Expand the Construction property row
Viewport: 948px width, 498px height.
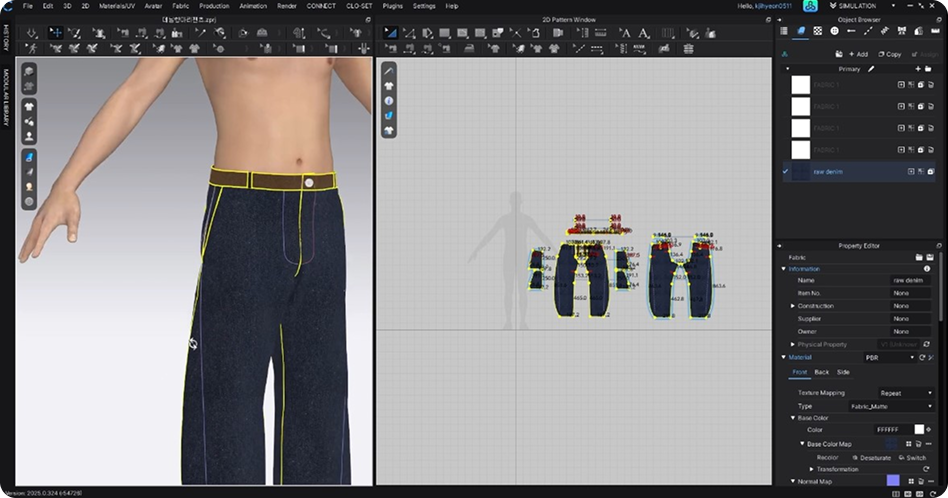(792, 306)
